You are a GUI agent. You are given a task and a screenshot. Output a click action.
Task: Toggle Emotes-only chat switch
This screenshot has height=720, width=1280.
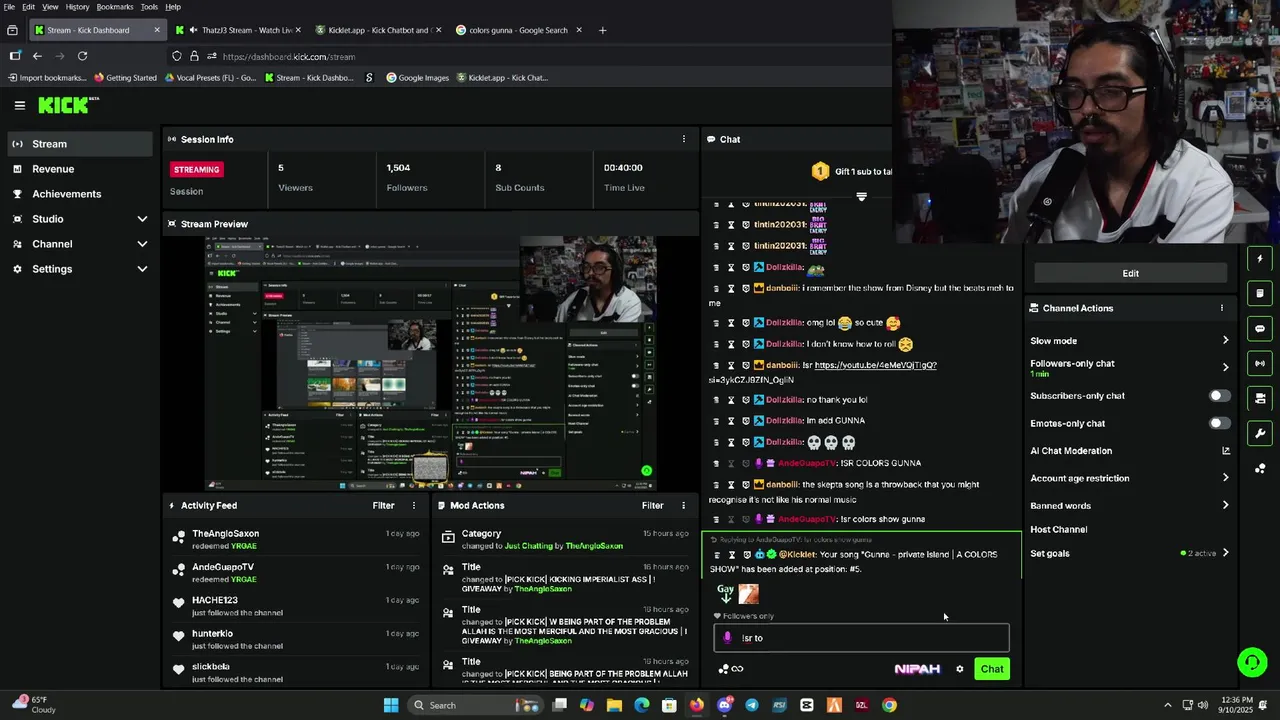click(x=1219, y=423)
